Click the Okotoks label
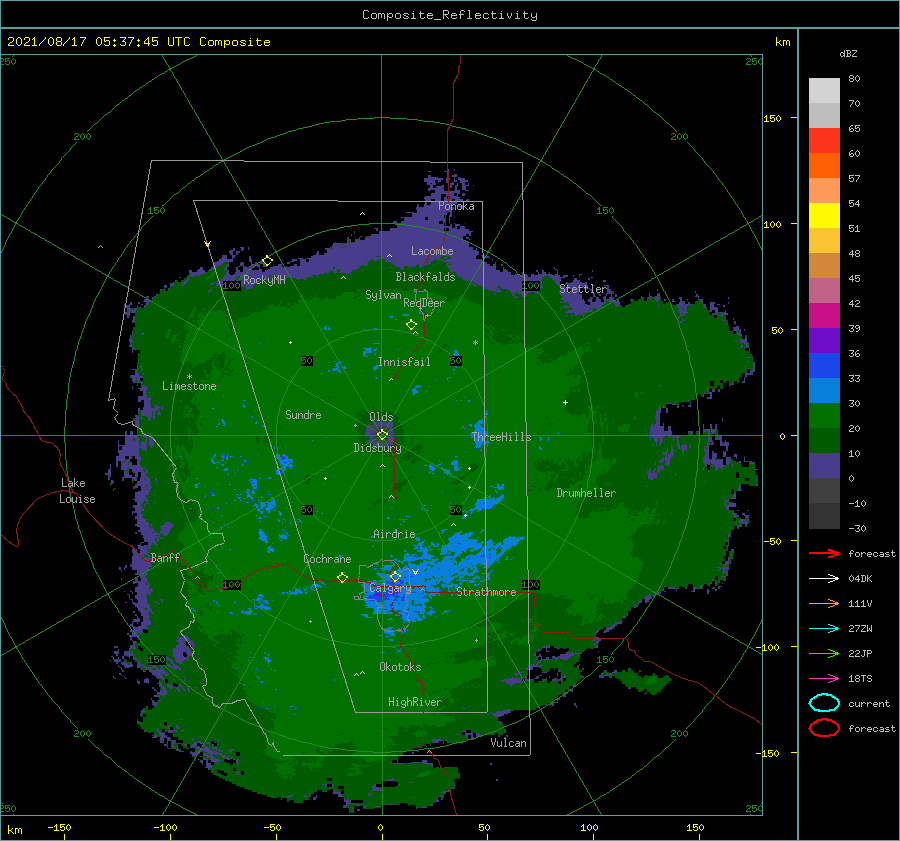The width and height of the screenshot is (900, 841). tap(400, 667)
